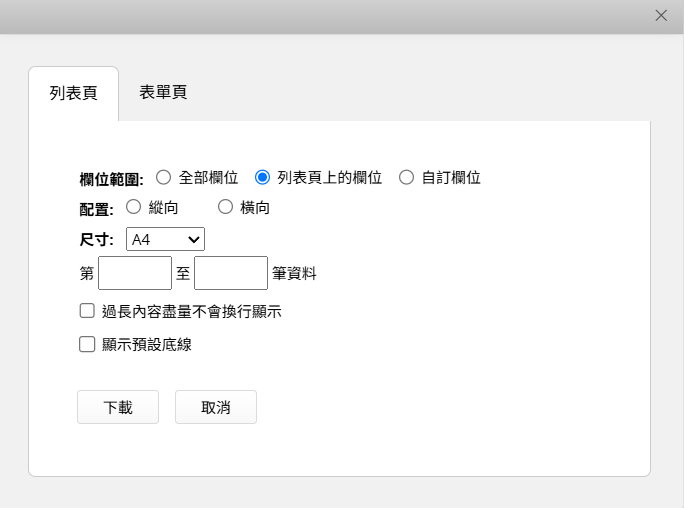Viewport: 684px width, 508px height.
Task: Pick the 自訂欄位 radio option
Action: tap(406, 177)
